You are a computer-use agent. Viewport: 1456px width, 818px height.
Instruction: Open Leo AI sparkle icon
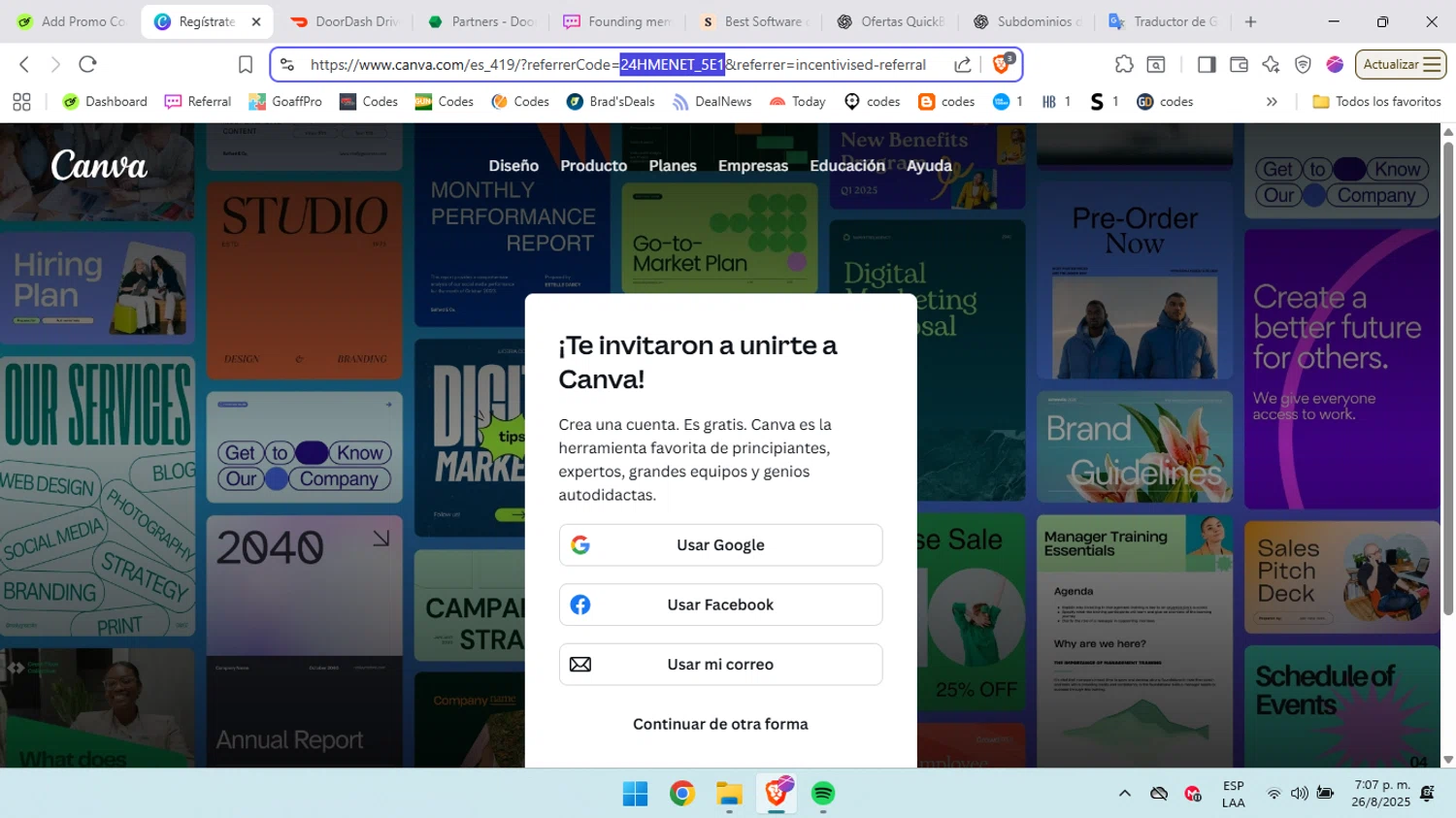[x=1271, y=64]
